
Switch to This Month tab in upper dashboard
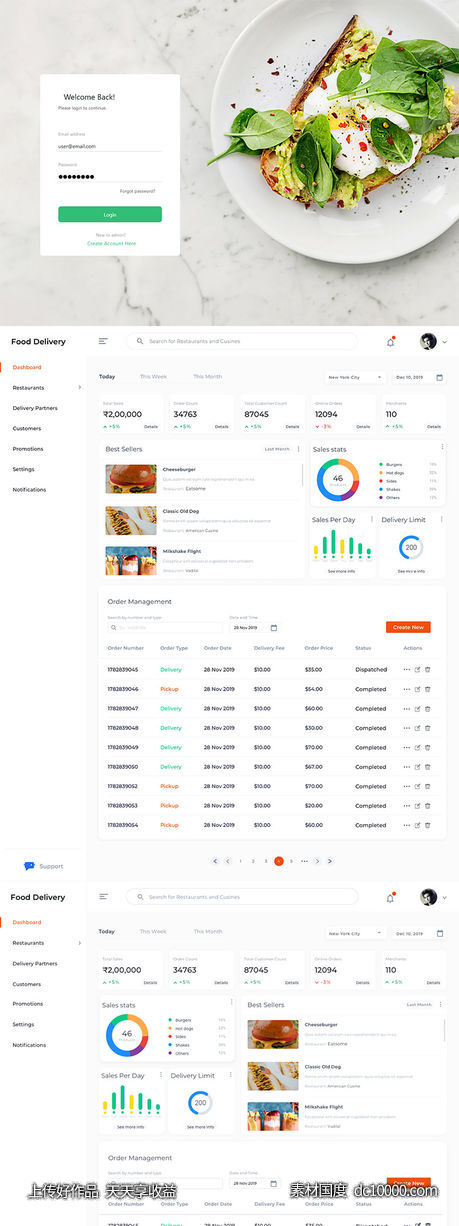tap(207, 377)
